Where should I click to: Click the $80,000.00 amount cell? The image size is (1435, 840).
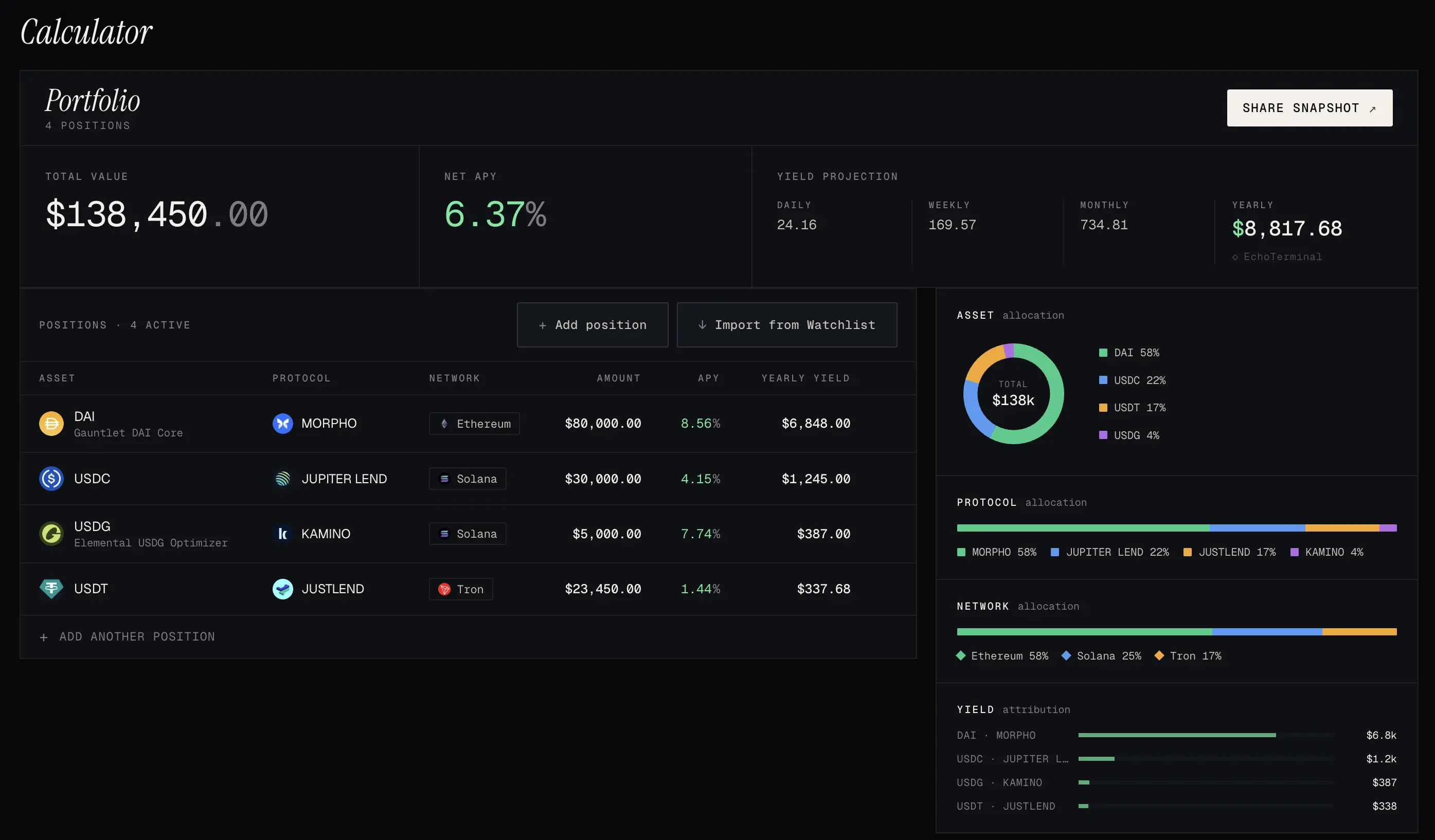pos(603,424)
